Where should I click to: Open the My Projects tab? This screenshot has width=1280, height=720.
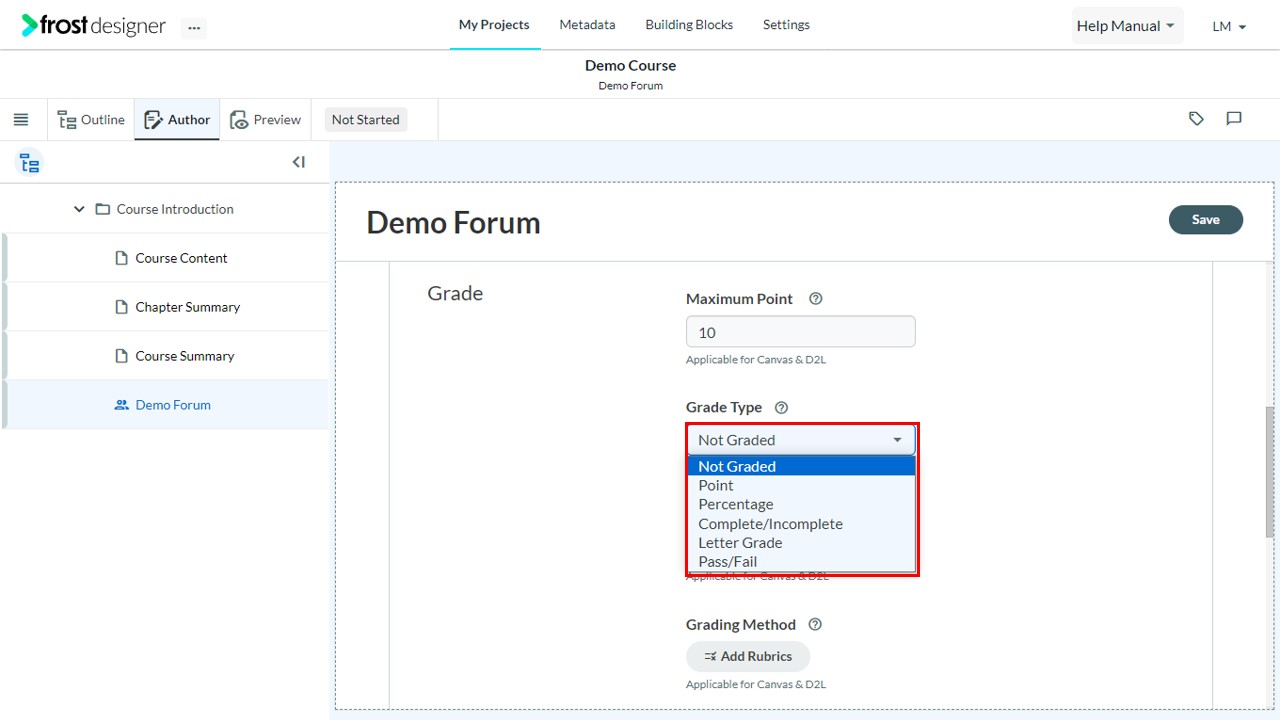494,25
